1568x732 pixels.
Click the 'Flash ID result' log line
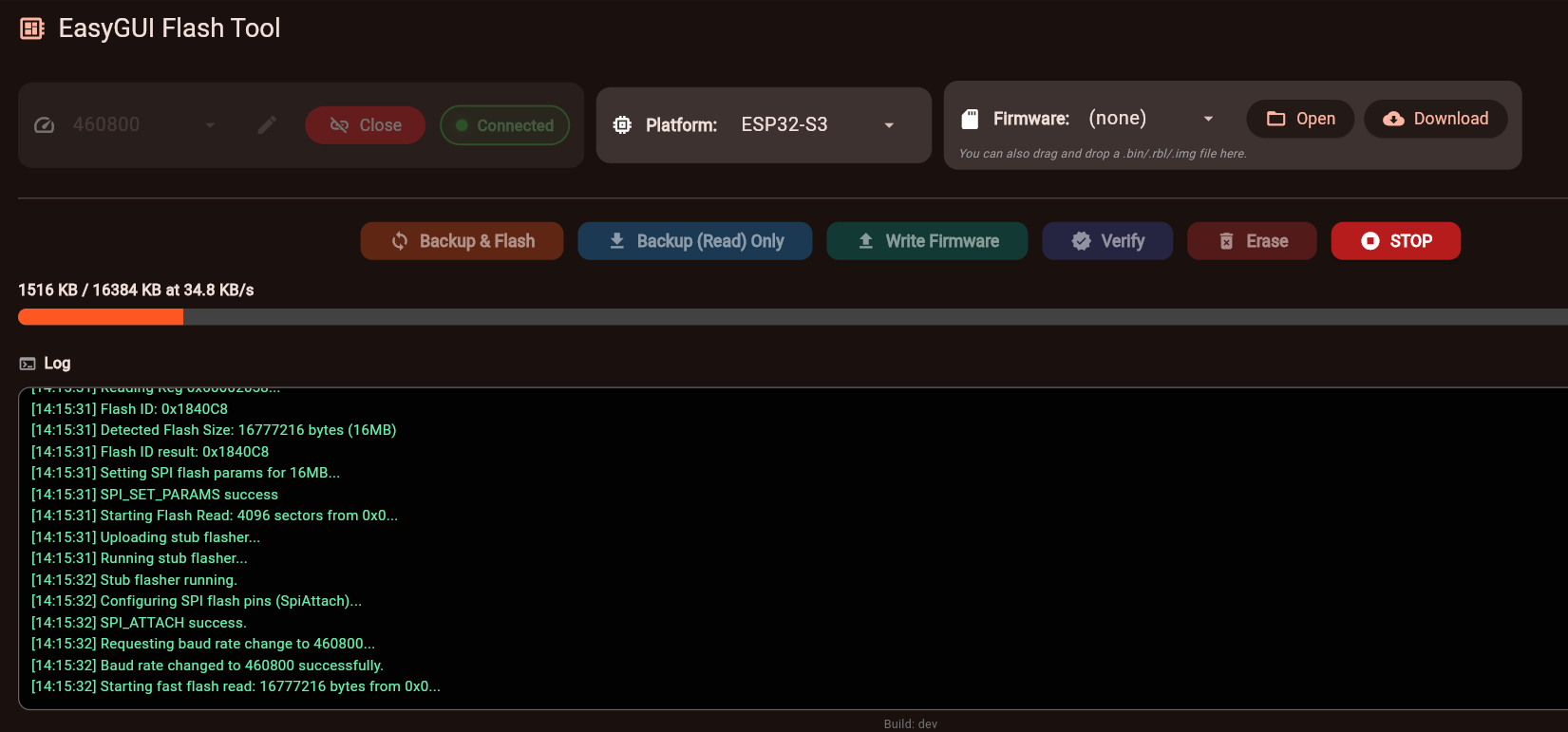tap(150, 452)
